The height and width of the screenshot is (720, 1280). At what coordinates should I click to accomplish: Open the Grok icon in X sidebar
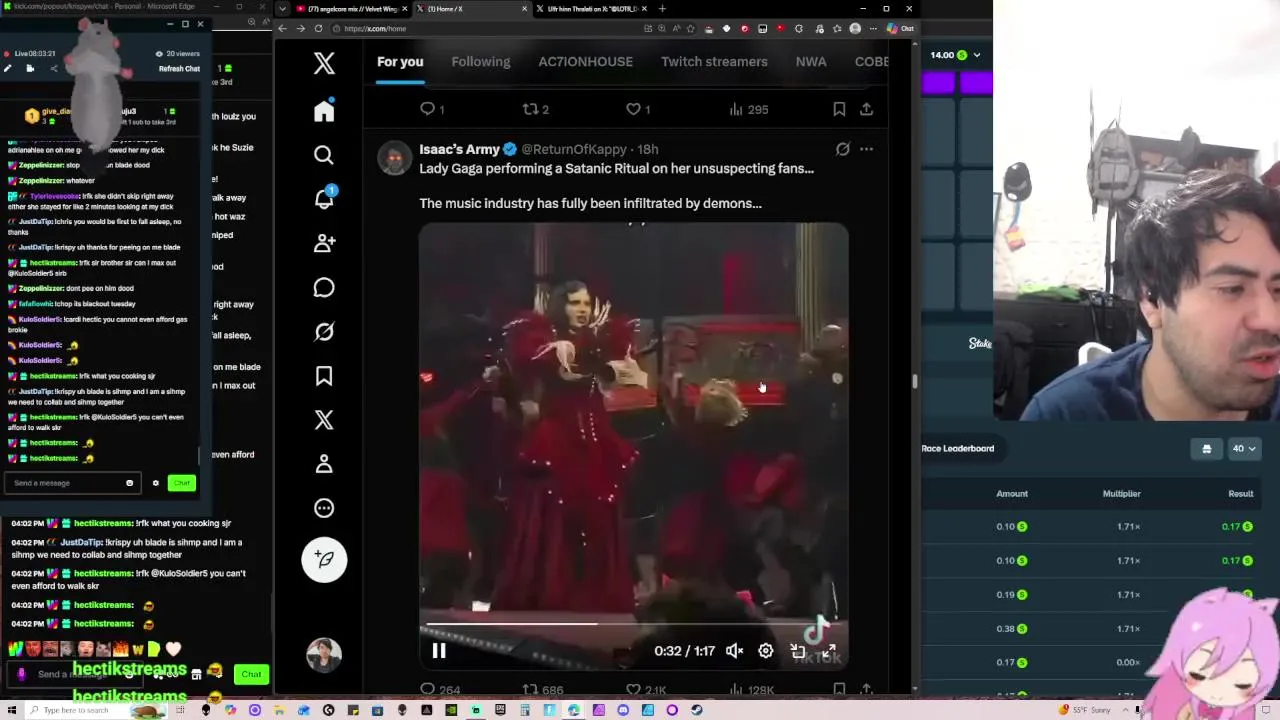(x=324, y=332)
